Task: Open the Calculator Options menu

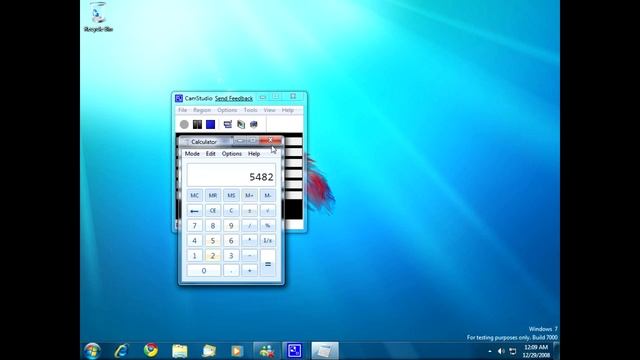Action: click(231, 153)
